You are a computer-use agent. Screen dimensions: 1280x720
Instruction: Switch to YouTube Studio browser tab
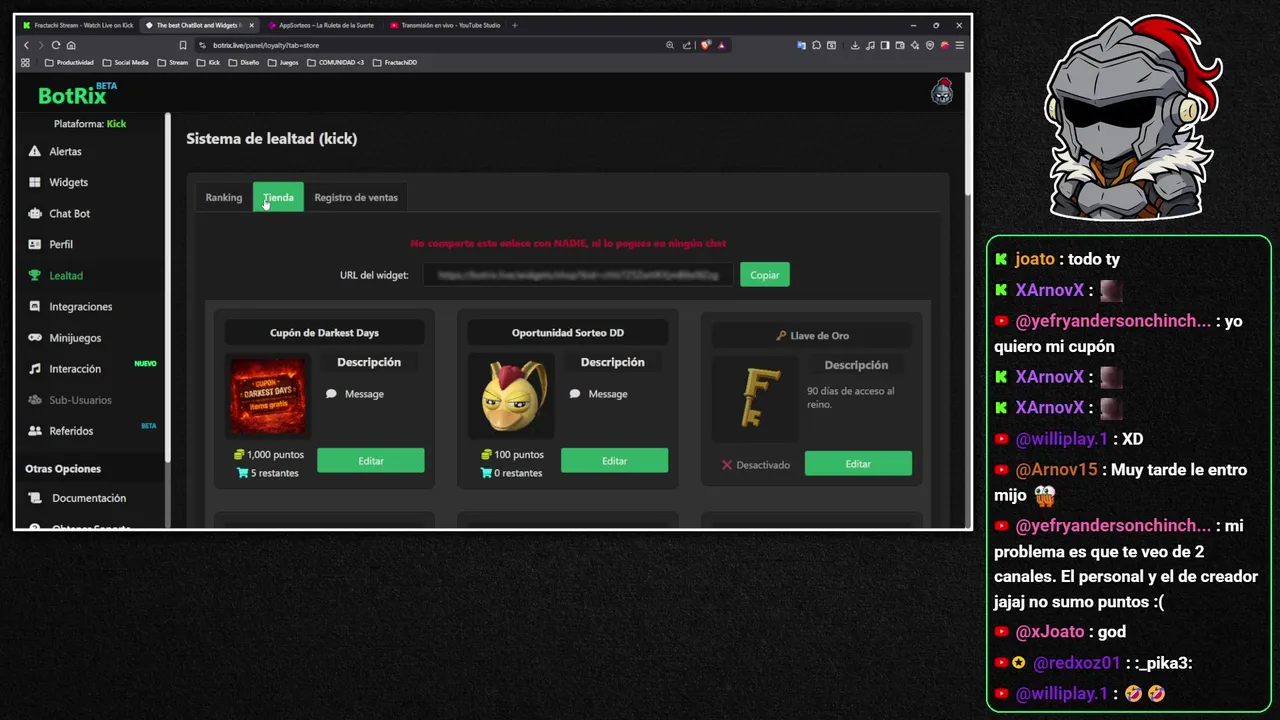click(444, 25)
